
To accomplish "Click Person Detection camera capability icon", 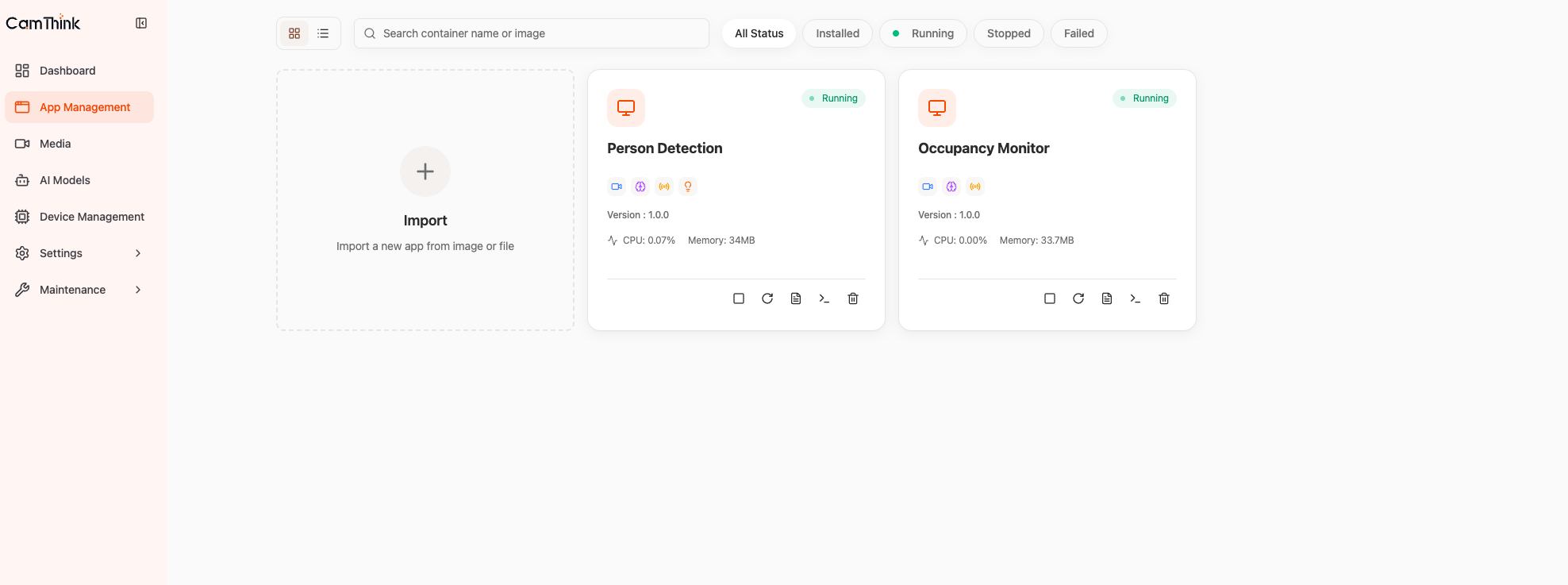I will 617,187.
